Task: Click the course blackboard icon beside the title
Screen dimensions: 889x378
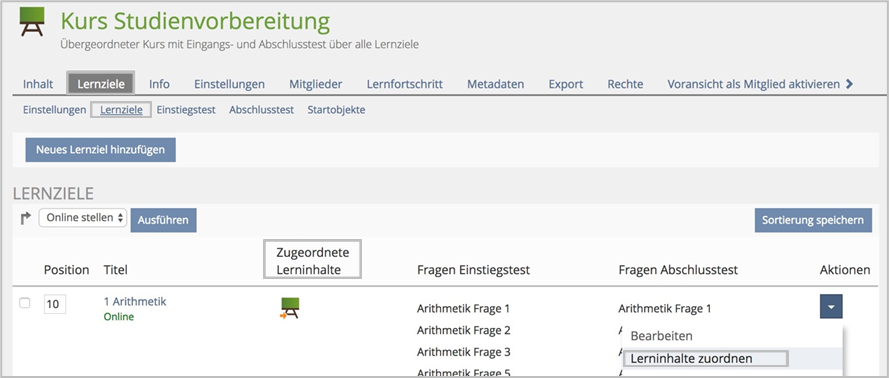Action: coord(32,22)
